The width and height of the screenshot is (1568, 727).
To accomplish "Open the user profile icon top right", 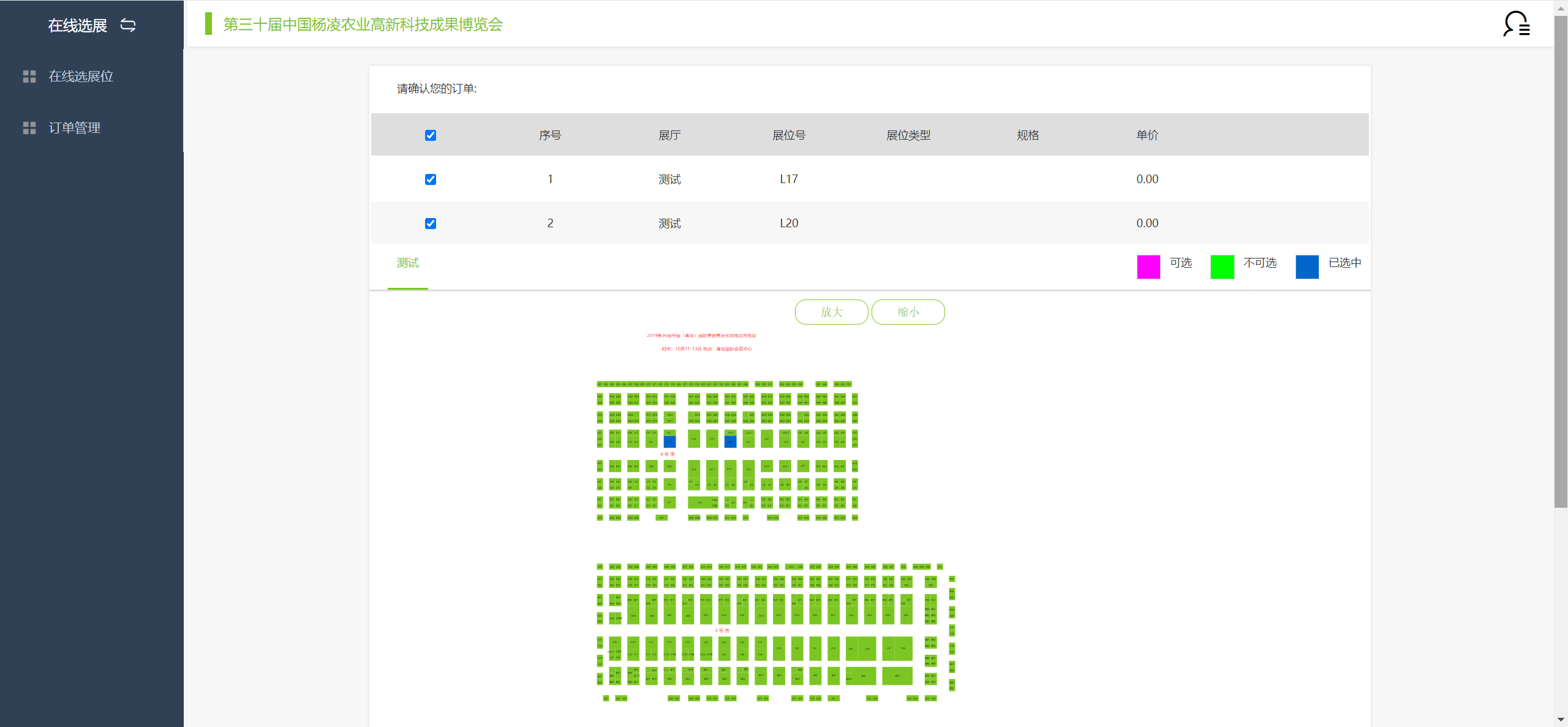I will [x=1516, y=24].
